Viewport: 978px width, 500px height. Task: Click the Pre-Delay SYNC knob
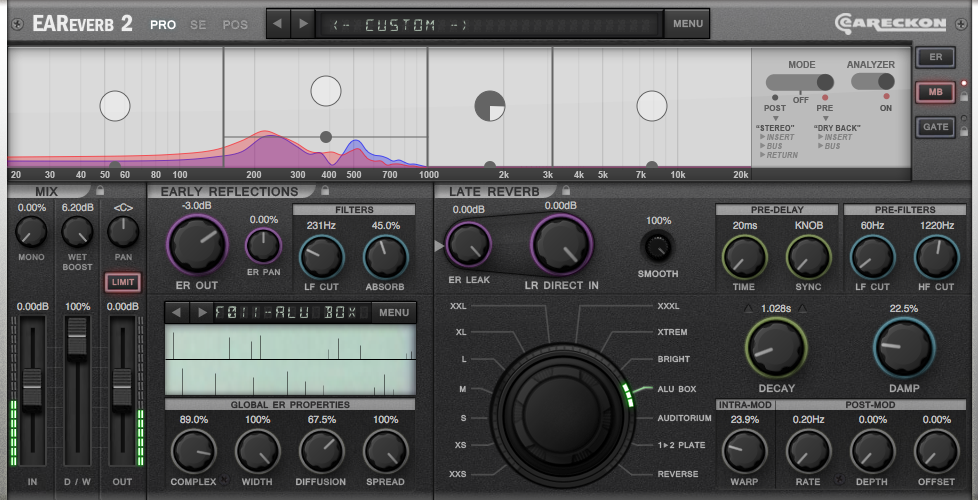809,257
